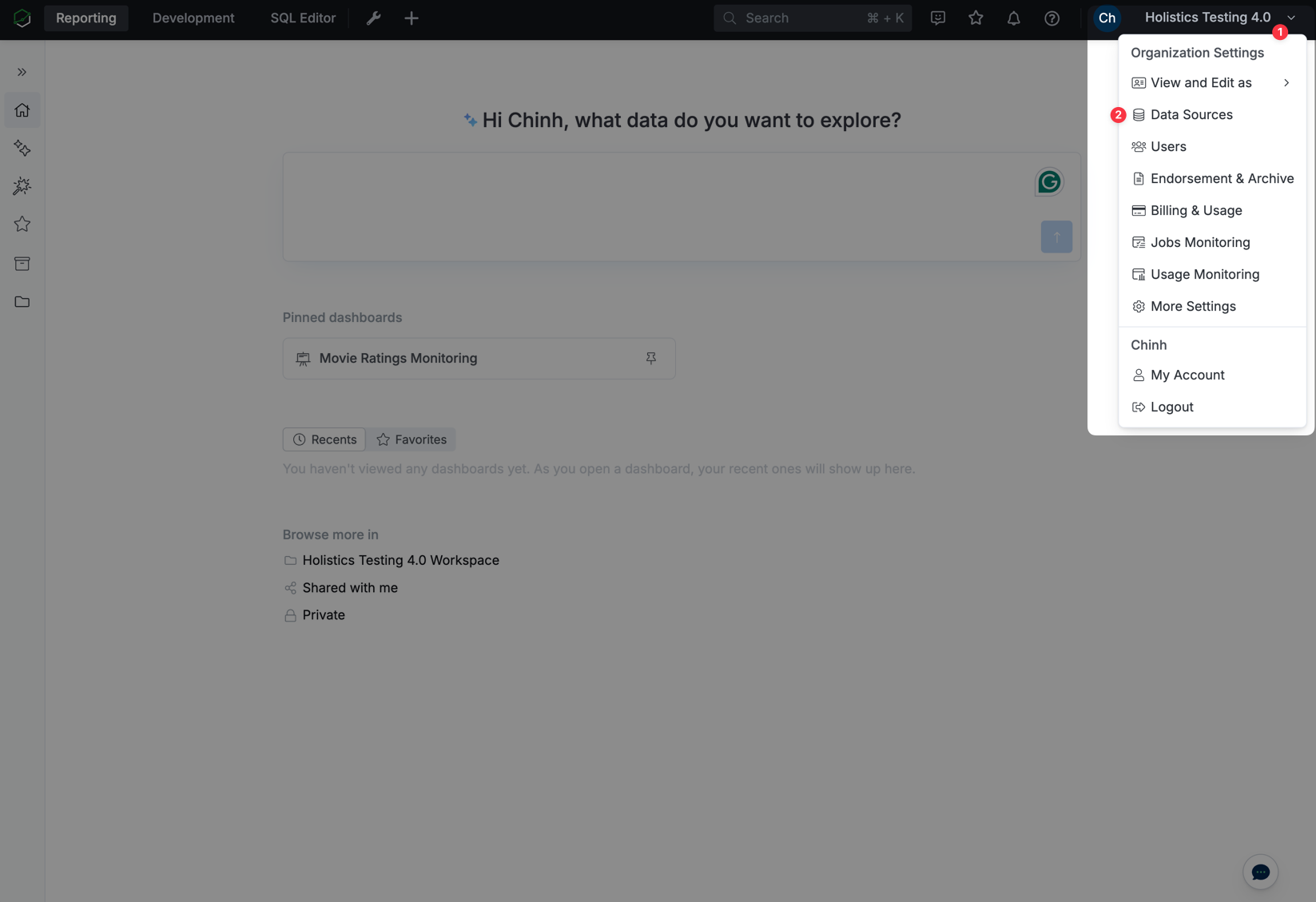Create new content with the plus icon

coord(411,18)
